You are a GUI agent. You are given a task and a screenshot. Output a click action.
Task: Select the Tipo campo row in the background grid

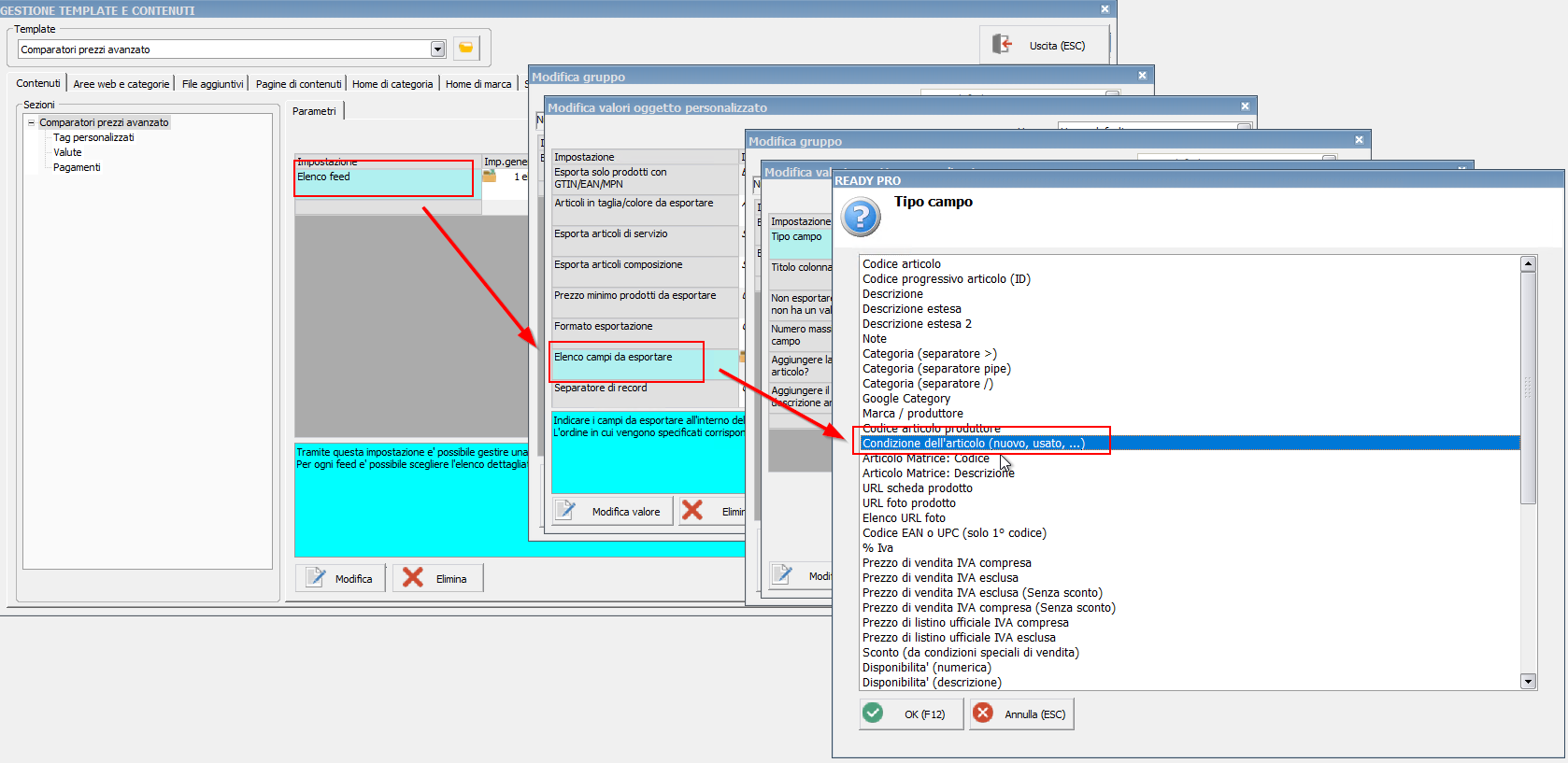tap(800, 244)
